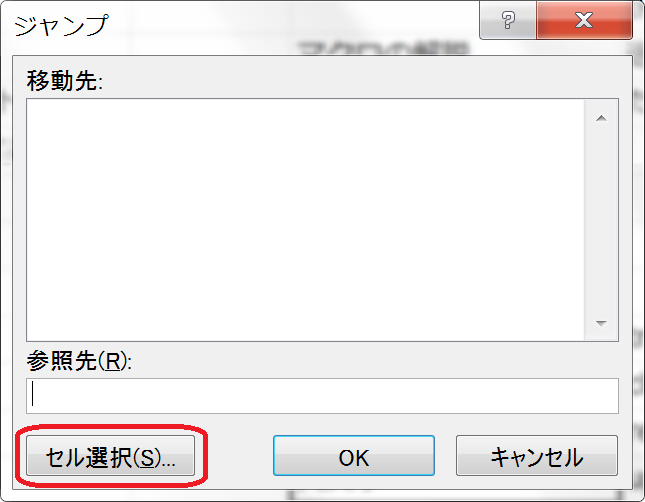The image size is (645, 502).
Task: Click the empty title bar area beside ジャンプ
Action: coord(288,23)
